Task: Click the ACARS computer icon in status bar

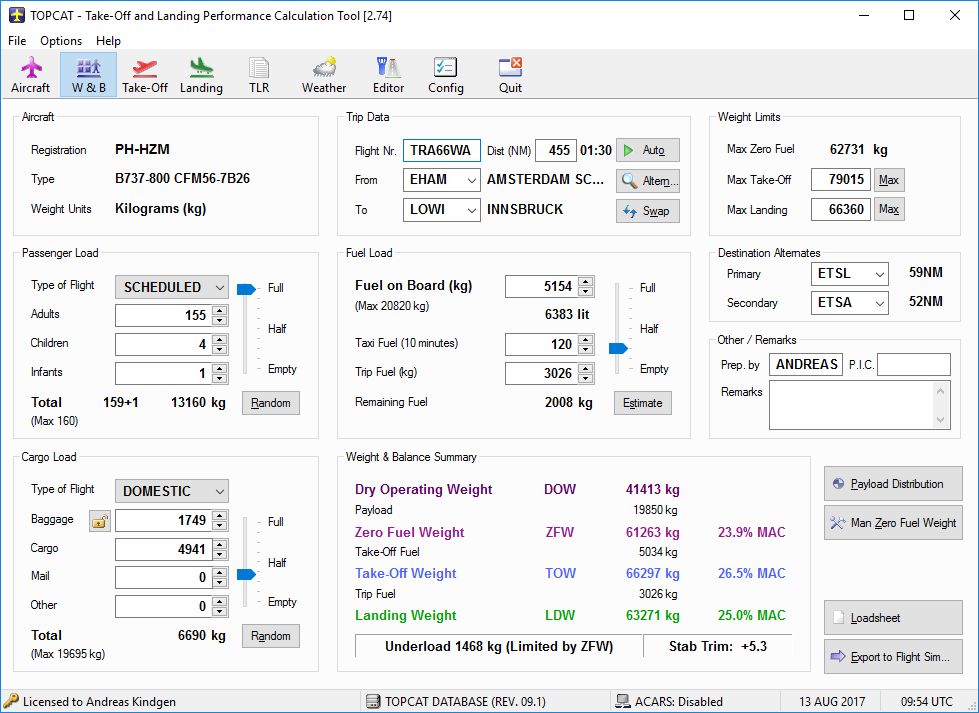Action: tap(622, 702)
